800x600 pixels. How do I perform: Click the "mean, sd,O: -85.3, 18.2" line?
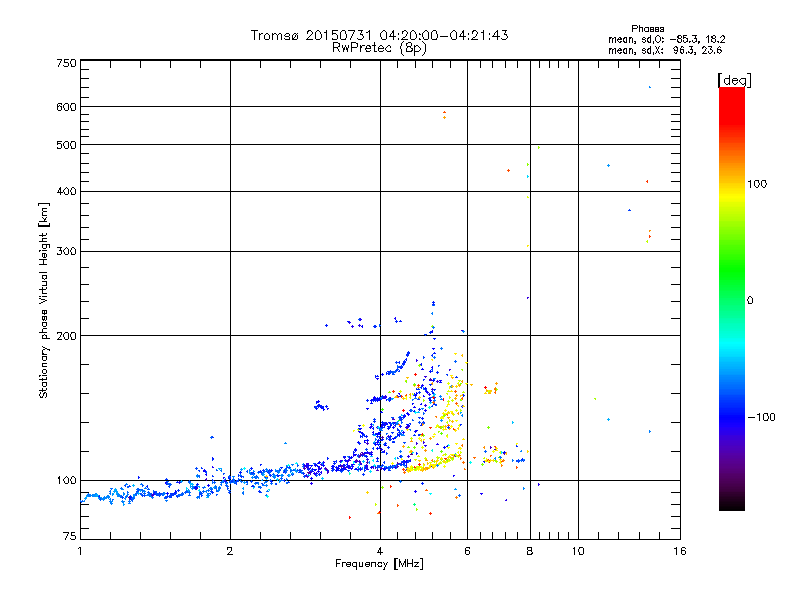tap(666, 40)
